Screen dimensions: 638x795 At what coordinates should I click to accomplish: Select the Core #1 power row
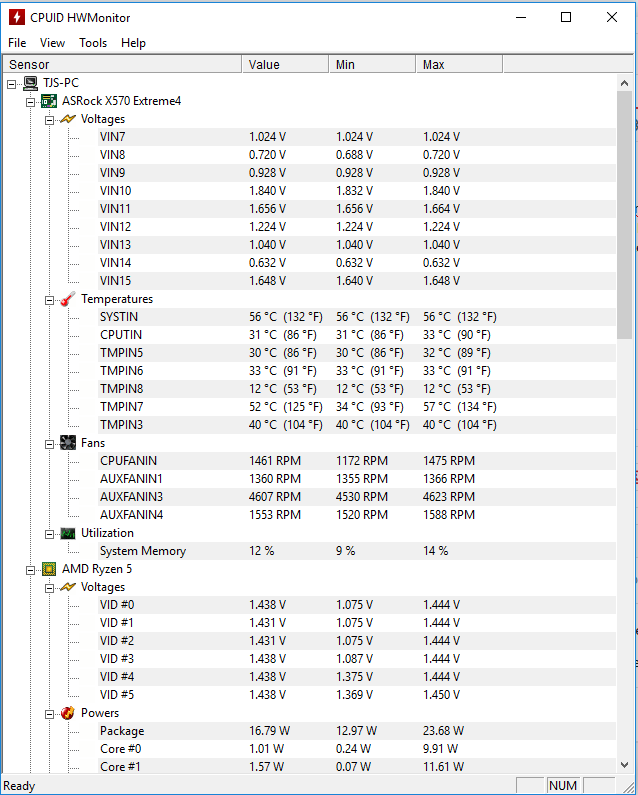(x=357, y=767)
